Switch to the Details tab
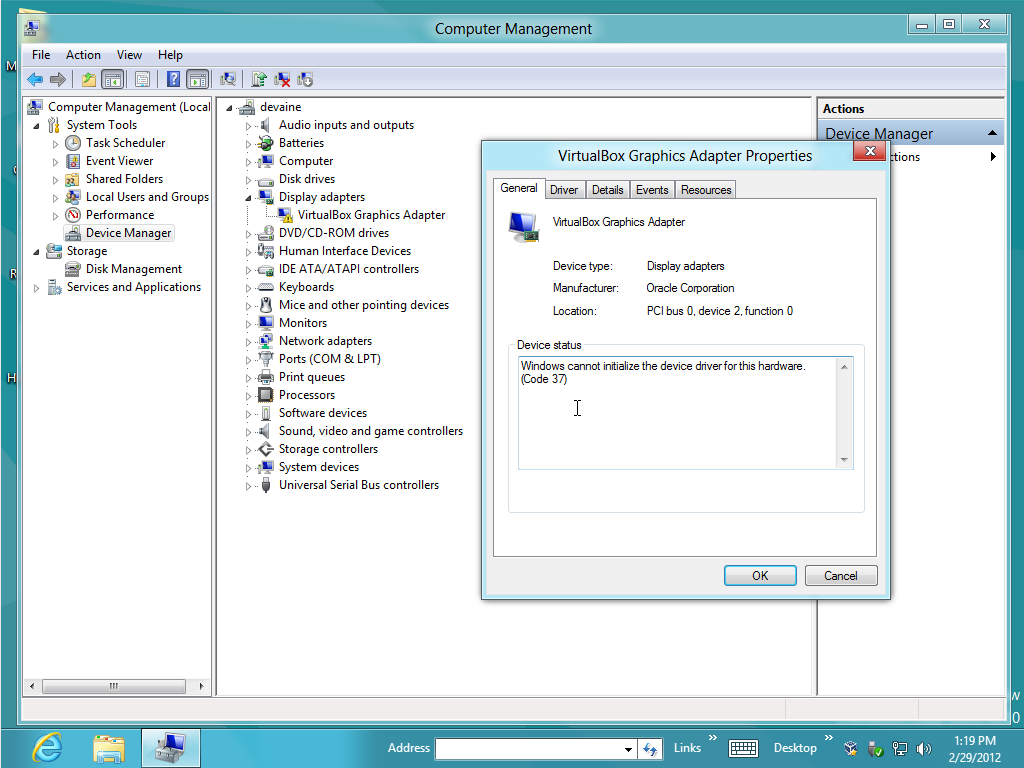The image size is (1024, 768). click(x=607, y=190)
